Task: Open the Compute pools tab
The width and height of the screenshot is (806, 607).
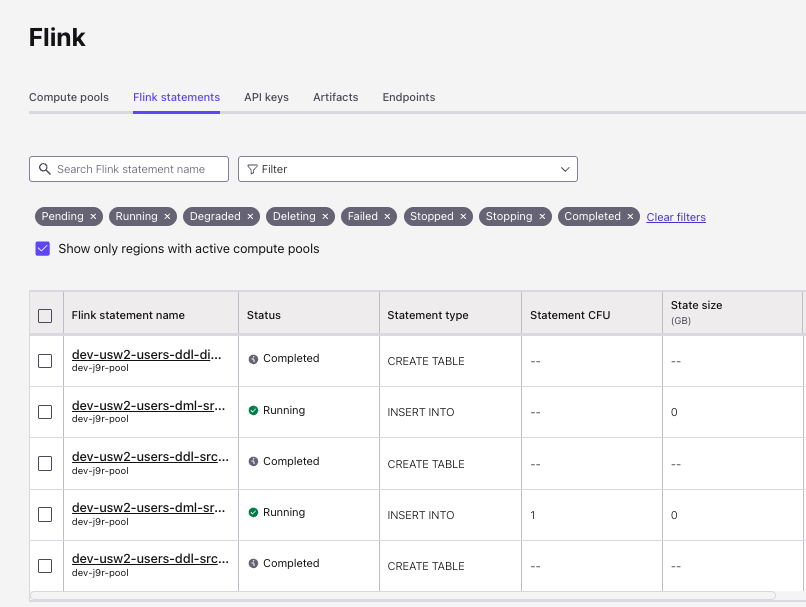Action: 69,97
